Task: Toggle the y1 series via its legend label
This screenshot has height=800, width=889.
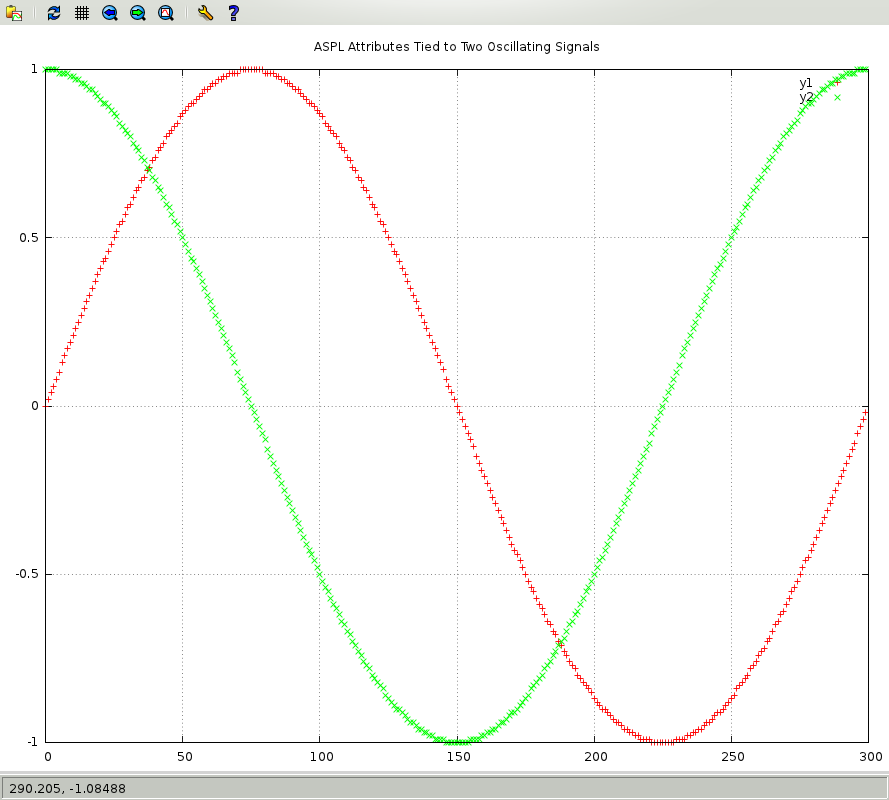Action: point(806,83)
